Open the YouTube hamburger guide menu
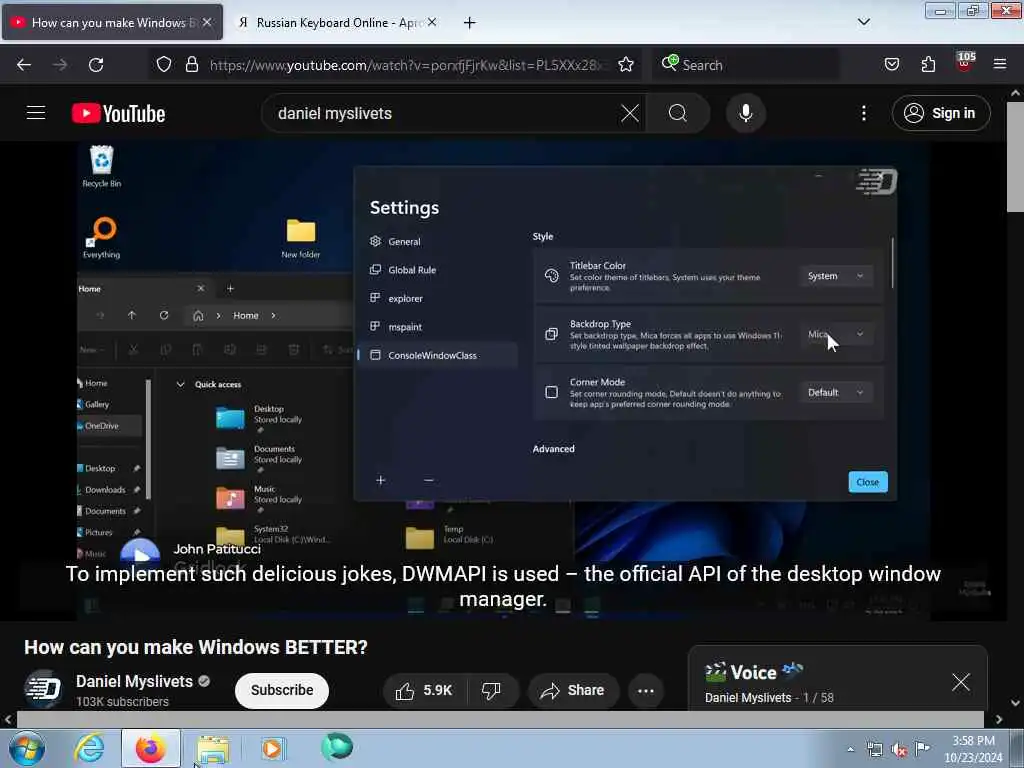The height and width of the screenshot is (768, 1024). [x=36, y=113]
